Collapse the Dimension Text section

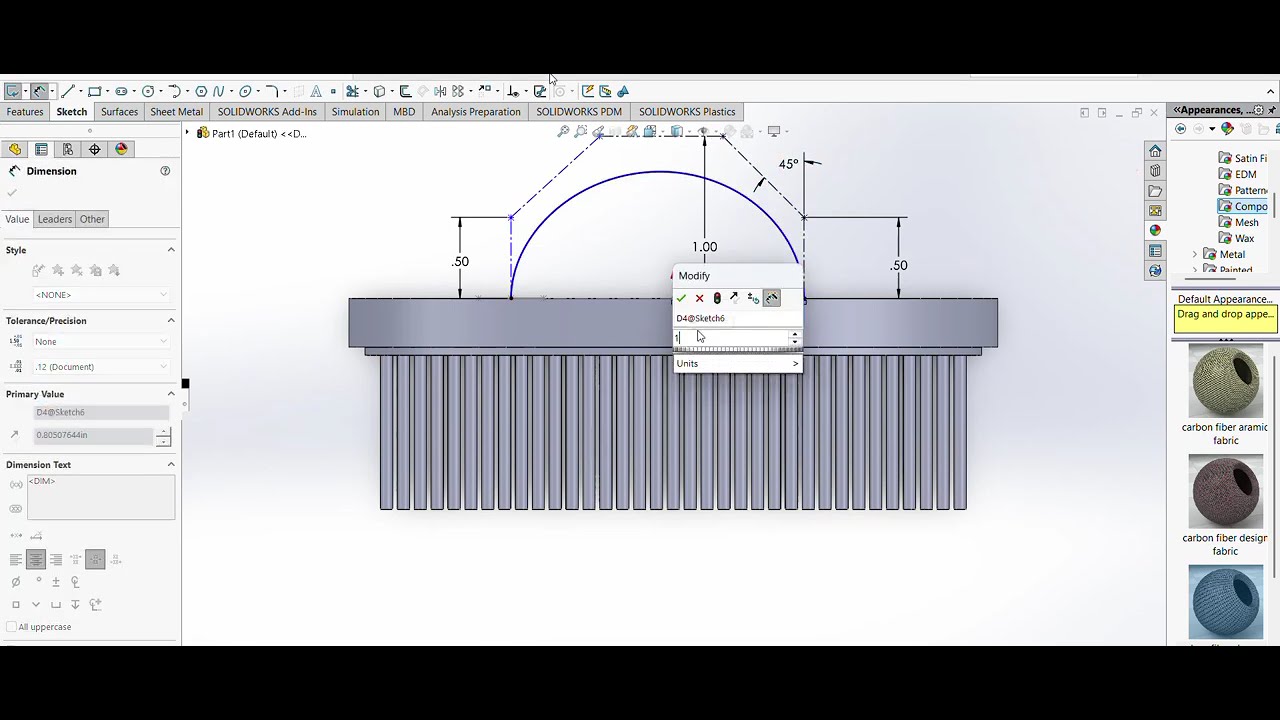(171, 465)
